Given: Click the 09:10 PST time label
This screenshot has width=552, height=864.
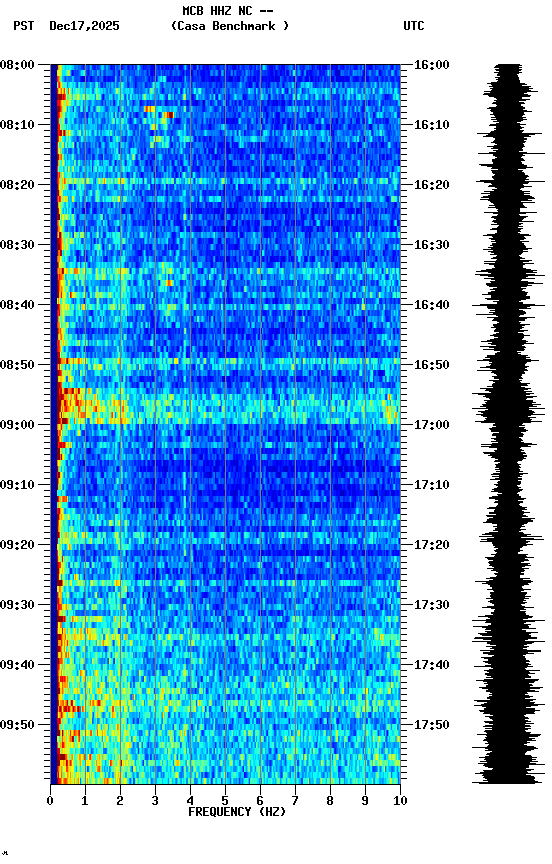Looking at the screenshot, I should (x=17, y=485).
